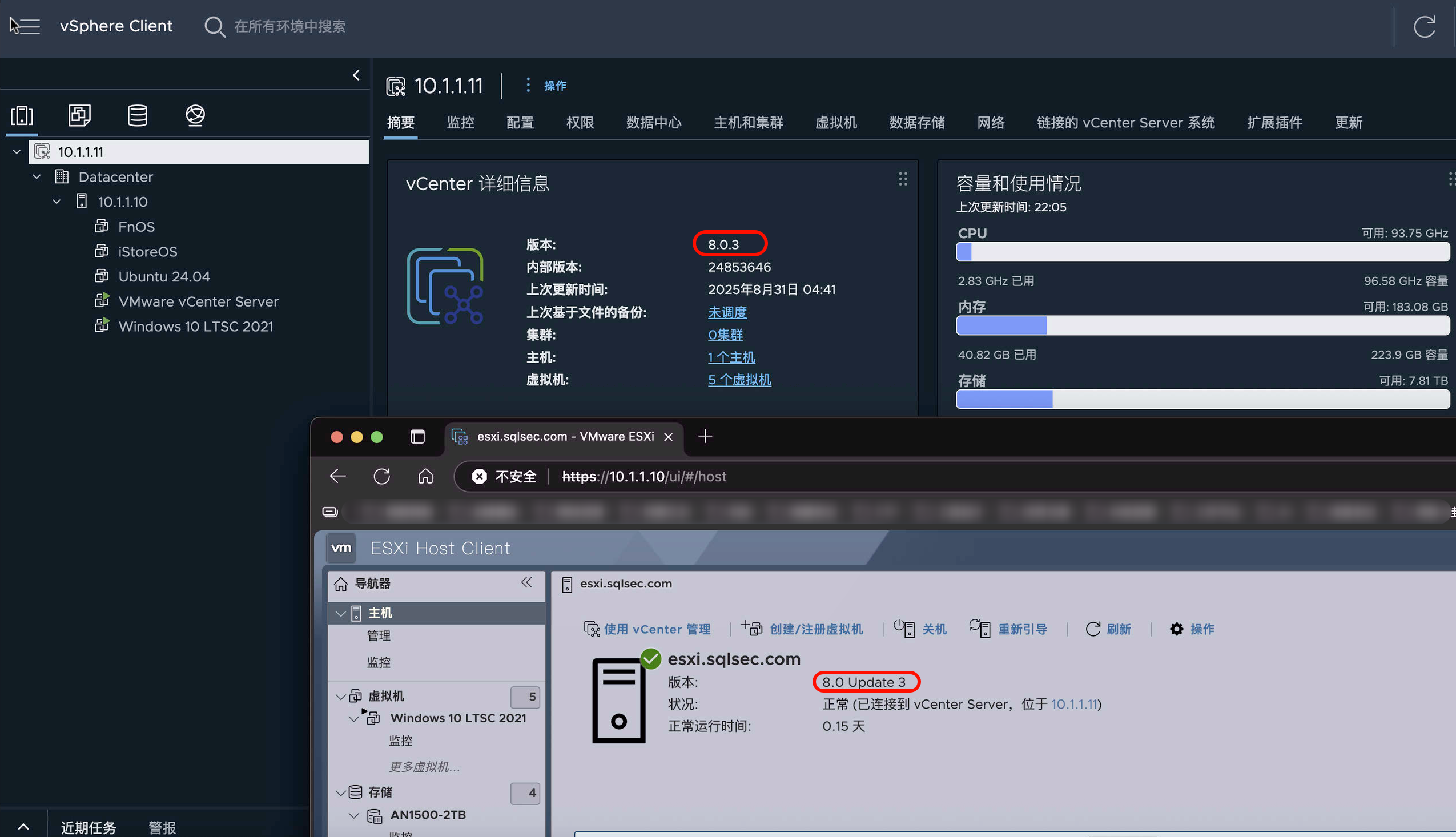Open the 配置 tab in vSphere
The width and height of the screenshot is (1456, 837).
pyautogui.click(x=520, y=122)
